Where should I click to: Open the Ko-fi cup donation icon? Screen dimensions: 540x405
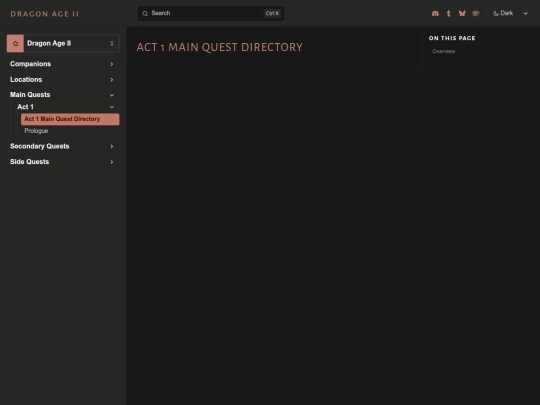pyautogui.click(x=476, y=13)
